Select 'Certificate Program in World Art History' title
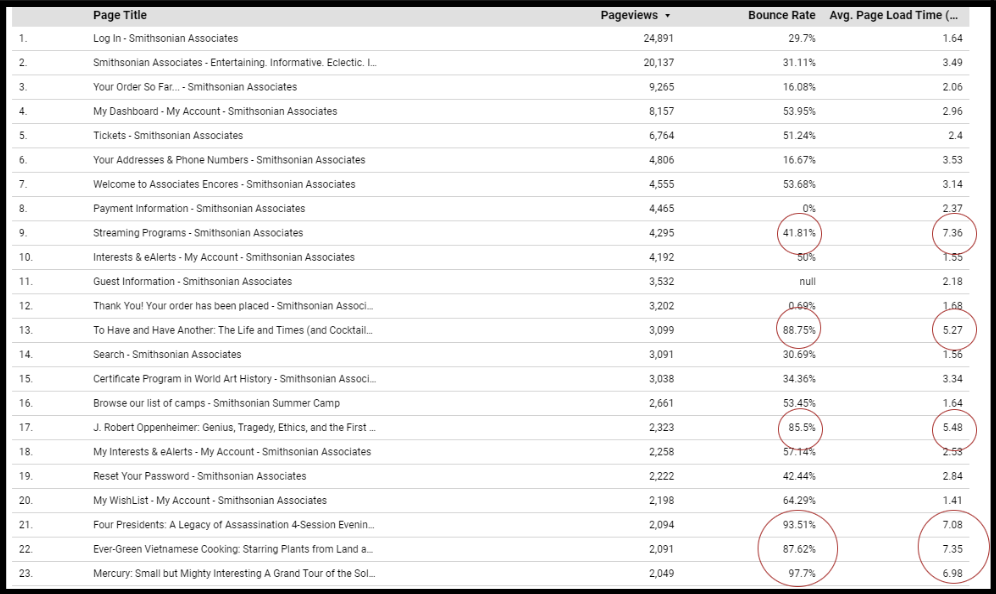This screenshot has width=996, height=594. coord(234,379)
